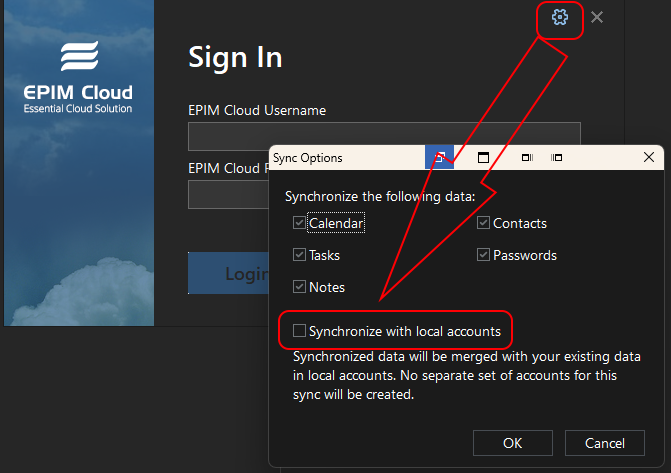Open settings gear on Sign In window
Image resolution: width=671 pixels, height=473 pixels.
559,17
